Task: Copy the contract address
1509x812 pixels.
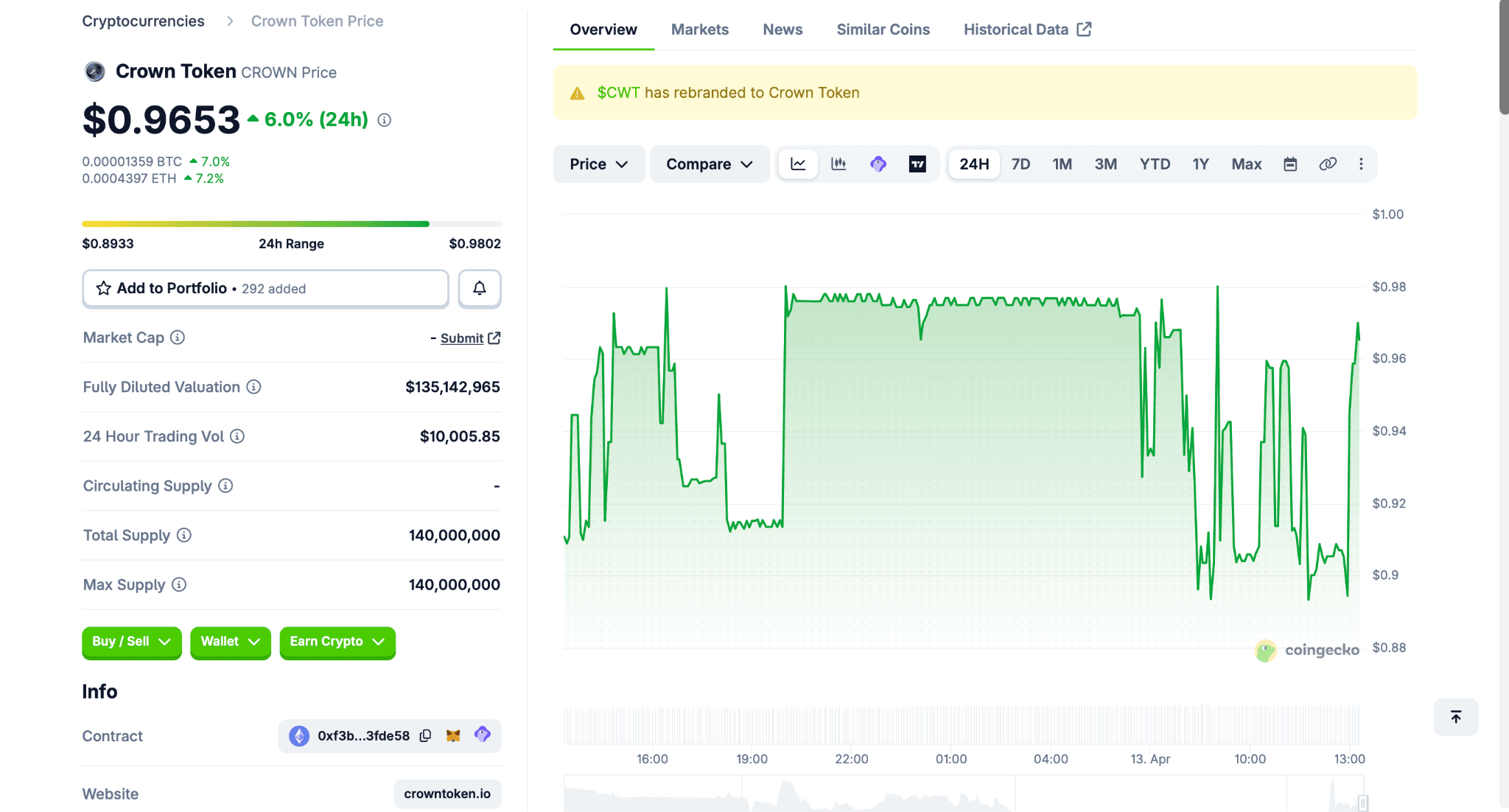Action: click(x=425, y=735)
